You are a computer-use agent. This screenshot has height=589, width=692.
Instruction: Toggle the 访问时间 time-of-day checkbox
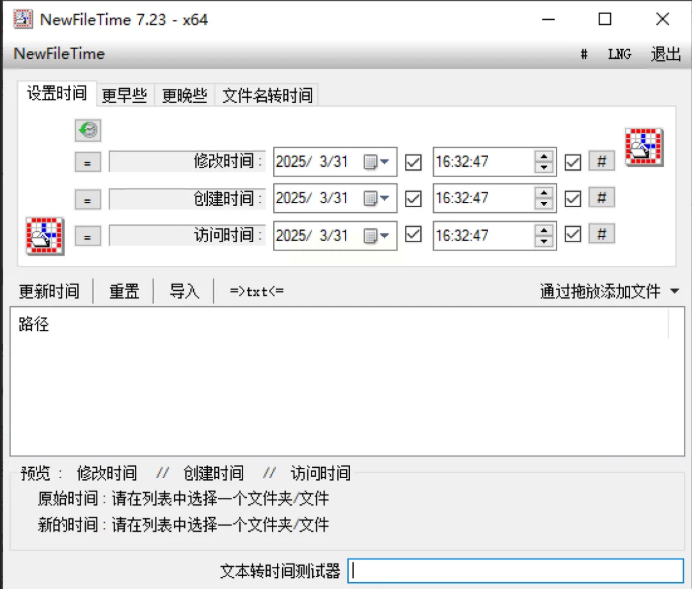click(x=573, y=234)
